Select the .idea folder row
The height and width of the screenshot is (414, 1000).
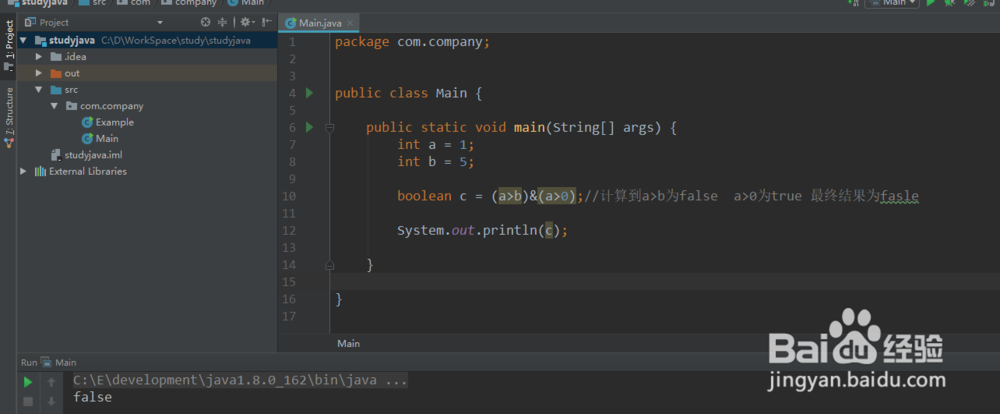click(147, 57)
